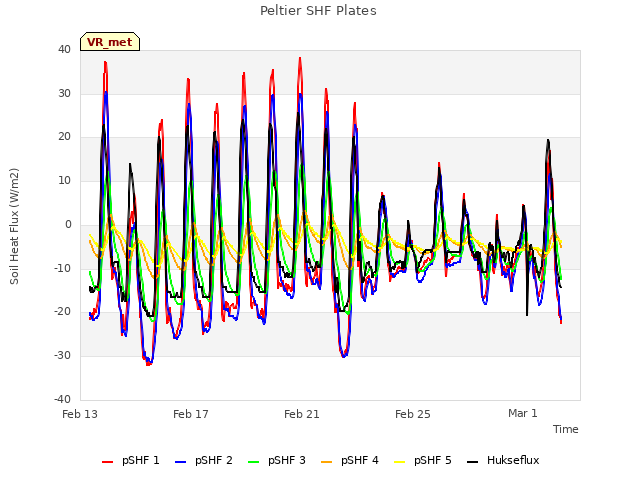This screenshot has height=480, width=640.
Task: Click the 10 y-axis tick label
Action: tap(64, 180)
